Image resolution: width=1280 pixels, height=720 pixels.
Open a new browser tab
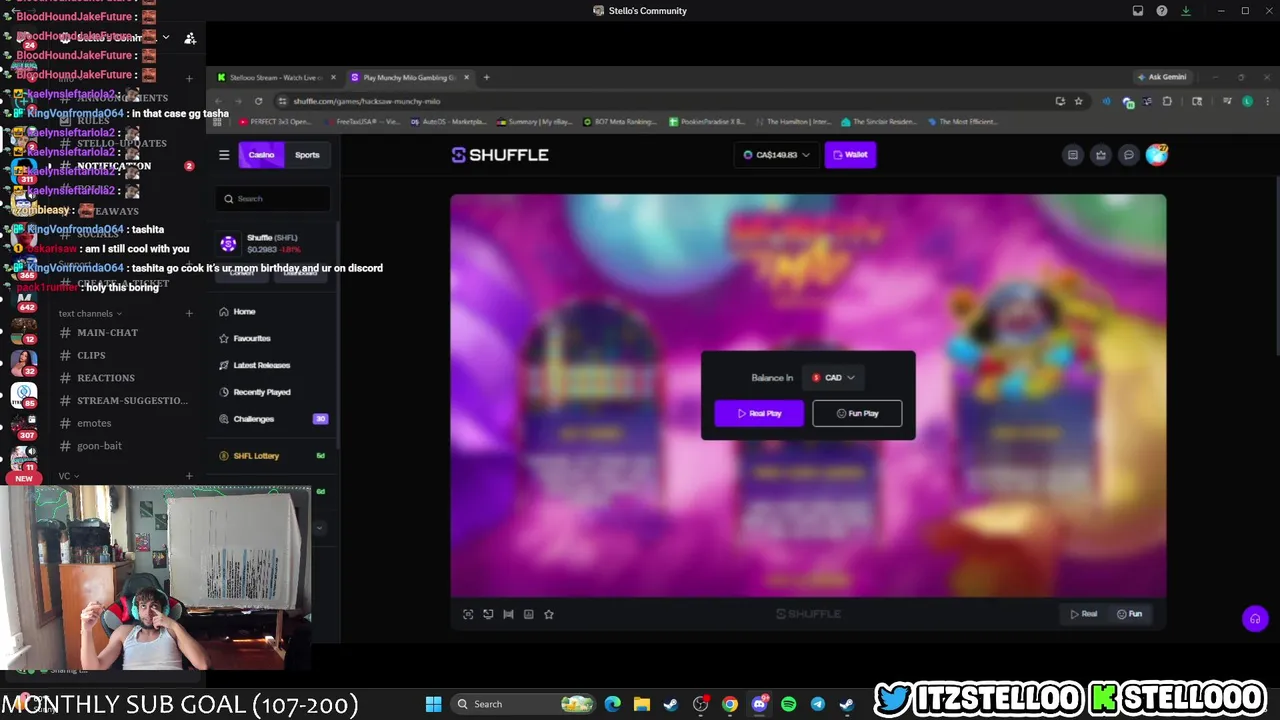pos(487,77)
